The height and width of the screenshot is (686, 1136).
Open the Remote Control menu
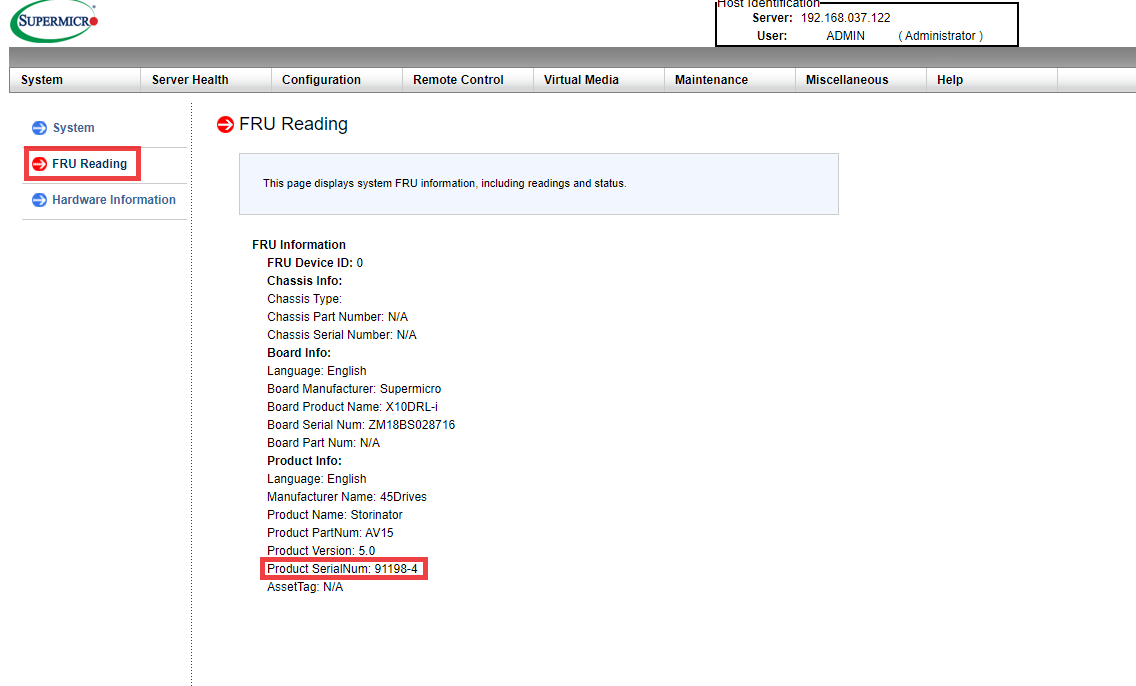tap(458, 80)
